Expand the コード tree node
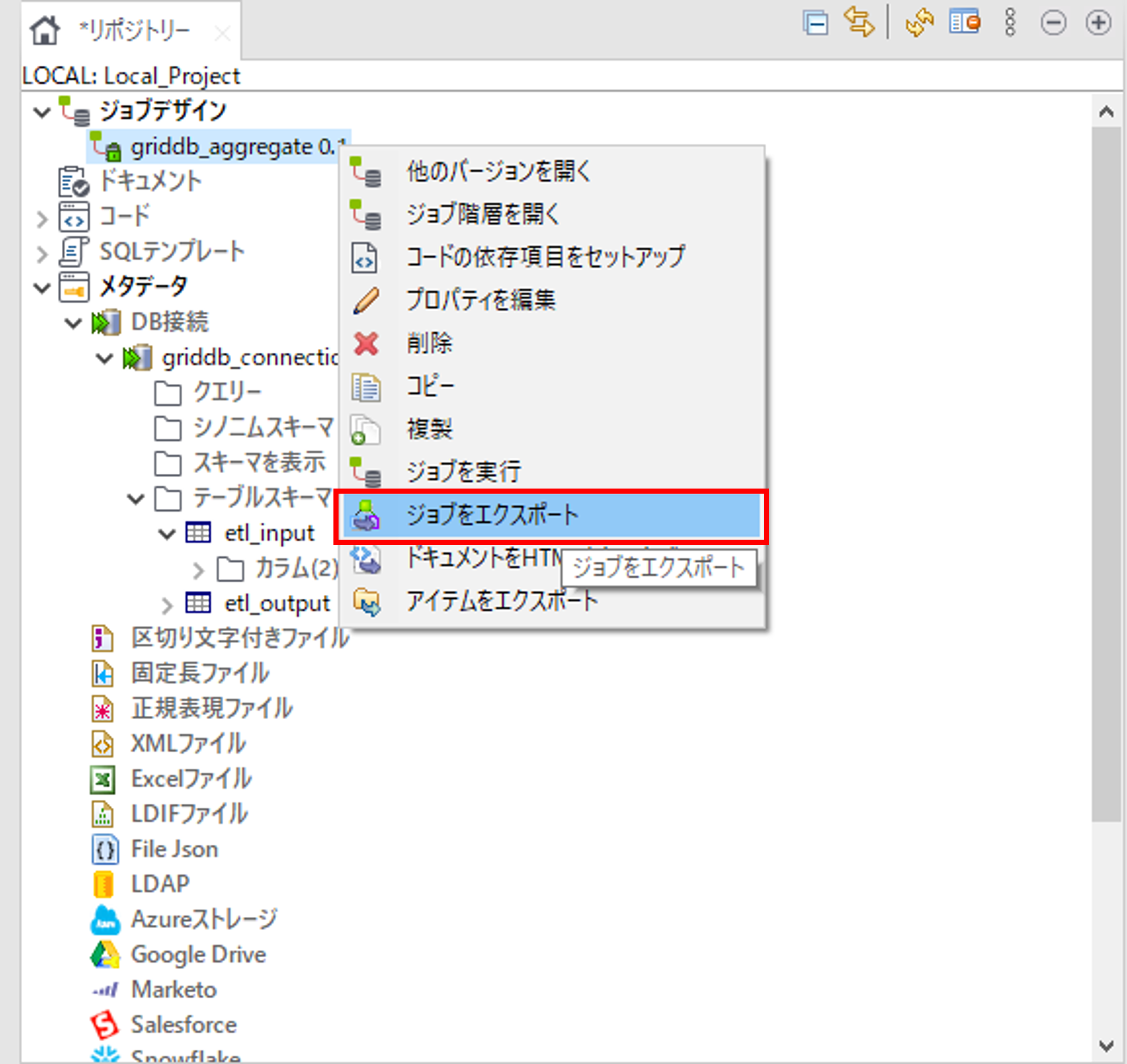This screenshot has width=1127, height=1064. tap(41, 218)
